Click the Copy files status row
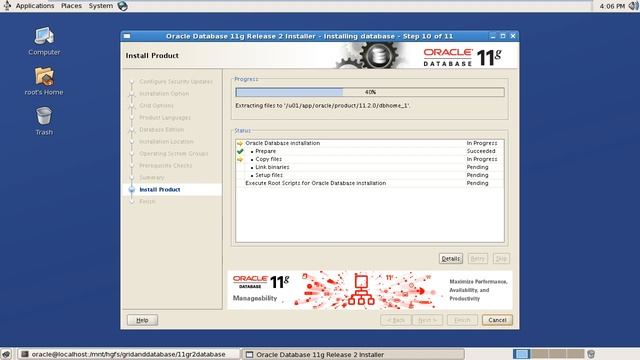This screenshot has height=360, width=640. coord(370,159)
